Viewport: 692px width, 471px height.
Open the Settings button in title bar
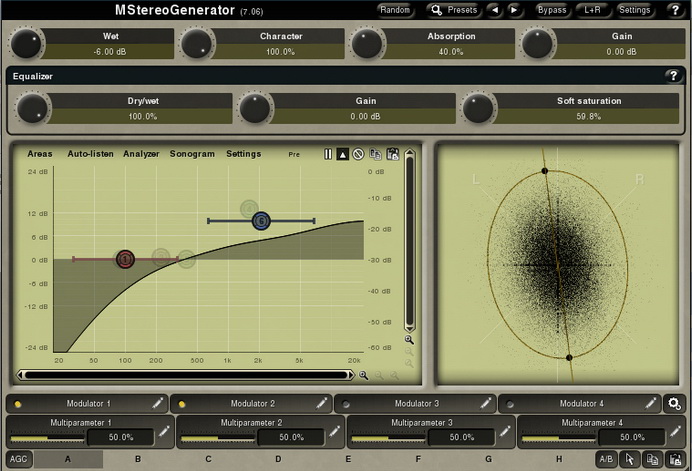pos(634,10)
